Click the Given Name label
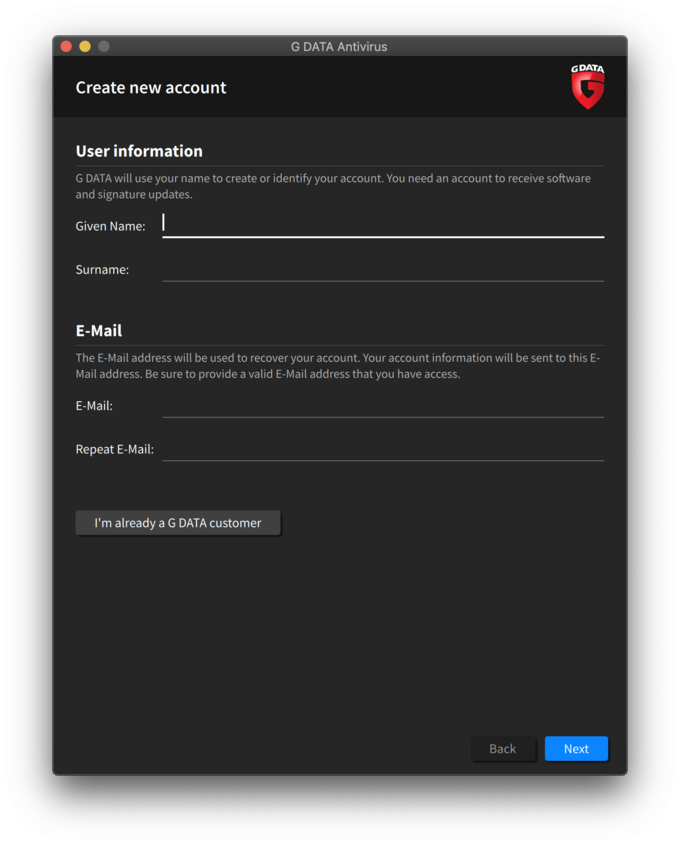This screenshot has width=680, height=845. click(x=110, y=226)
